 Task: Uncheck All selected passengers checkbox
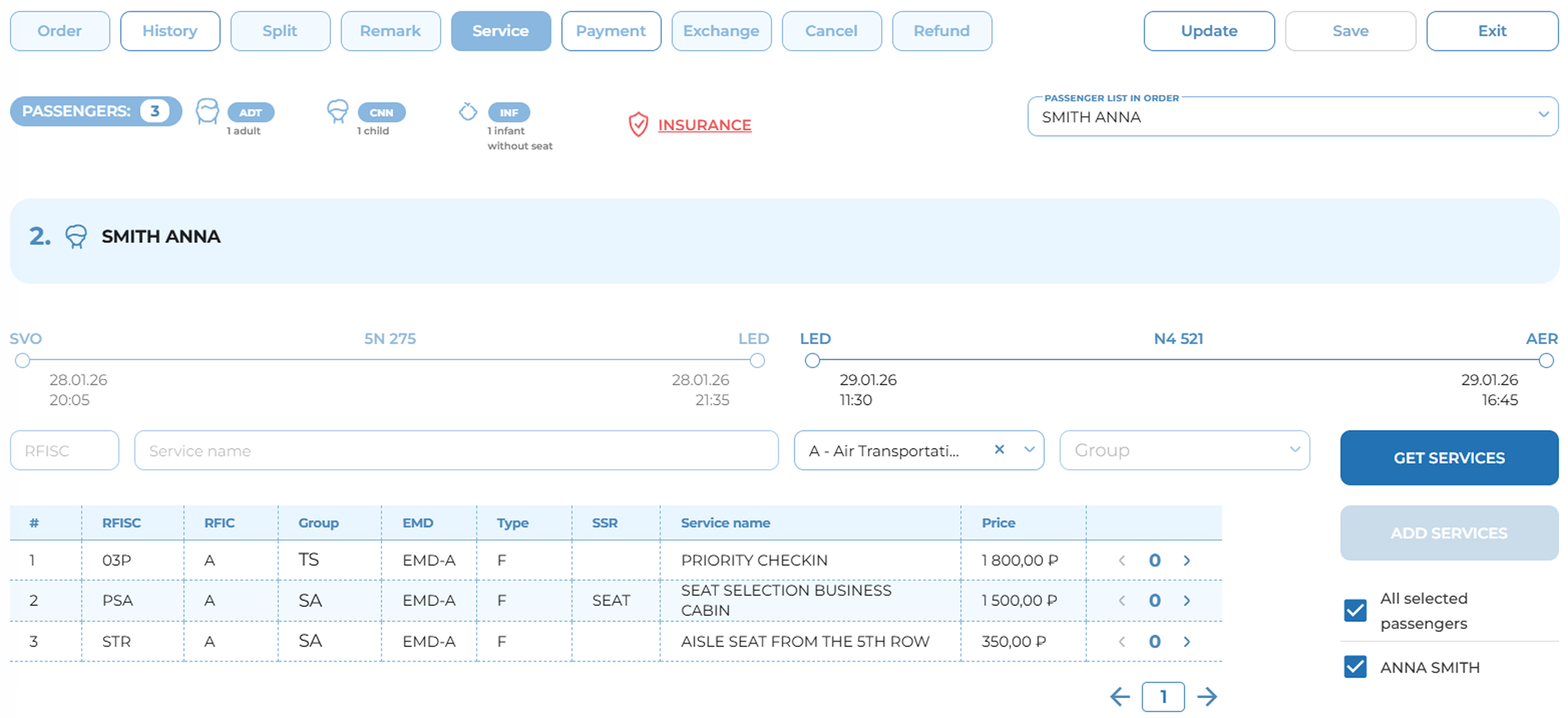coord(1355,610)
